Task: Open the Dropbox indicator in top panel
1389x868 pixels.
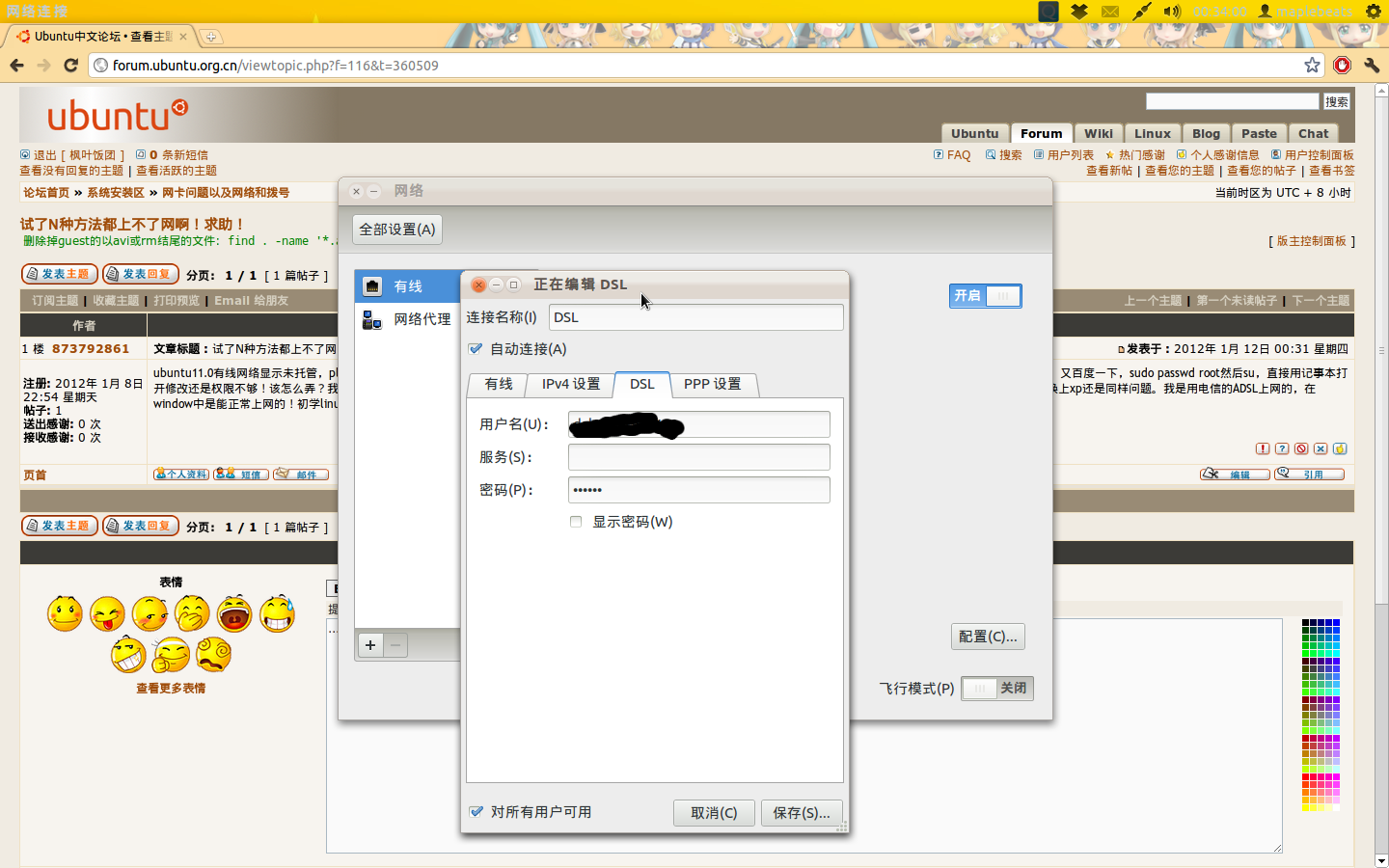Action: (1079, 12)
